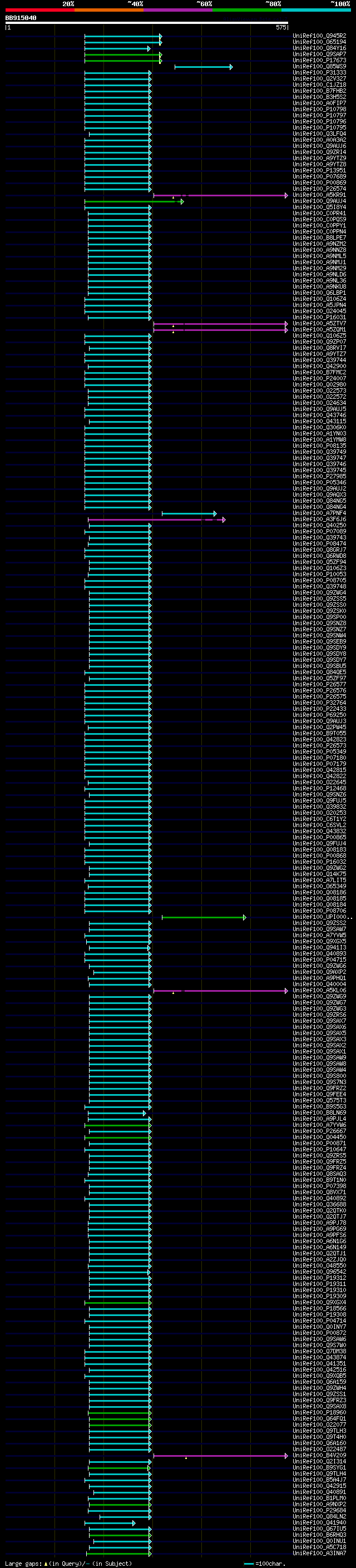356x1568 pixels.
Task: Click label UniRef100_Q6RWD8
Action: point(311,556)
